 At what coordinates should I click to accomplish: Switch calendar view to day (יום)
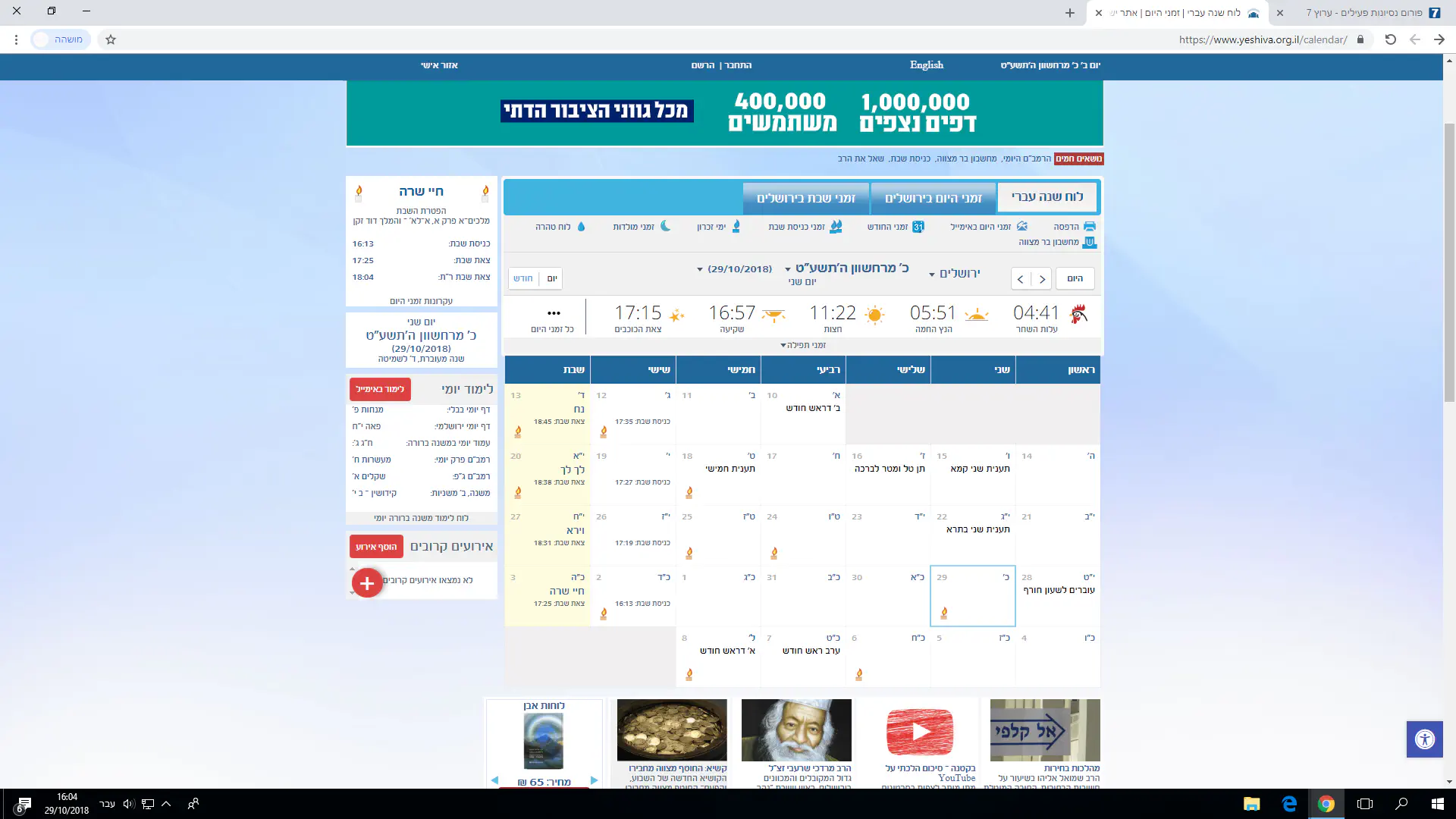pyautogui.click(x=552, y=278)
